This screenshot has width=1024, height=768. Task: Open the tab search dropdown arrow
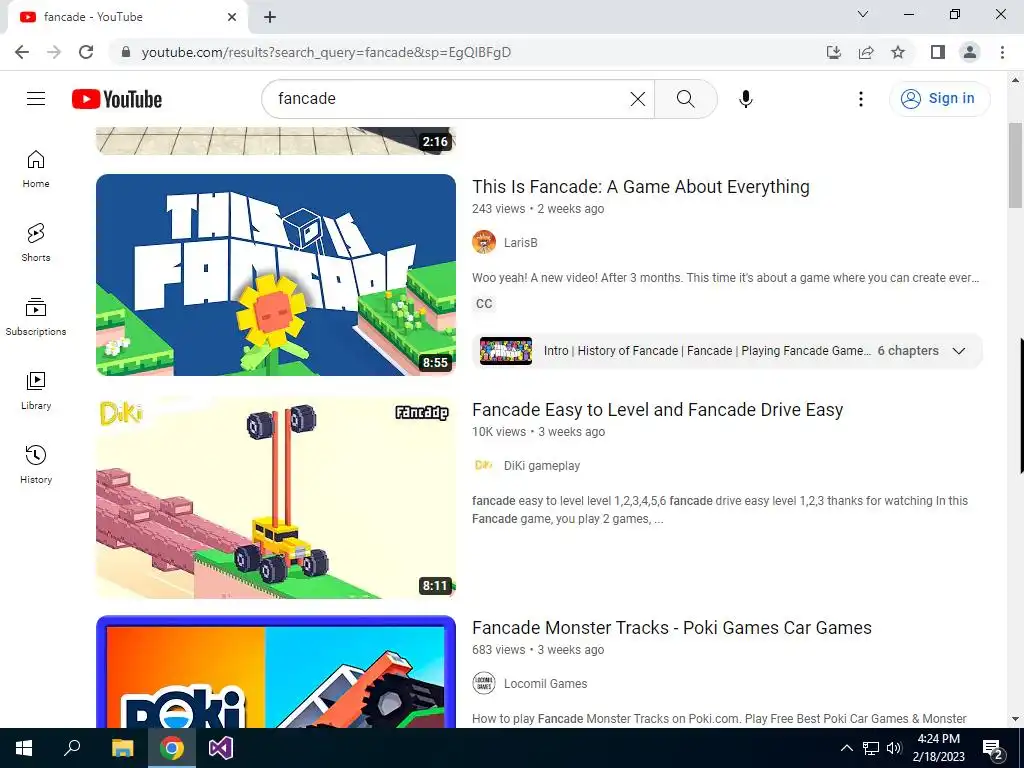(x=863, y=14)
